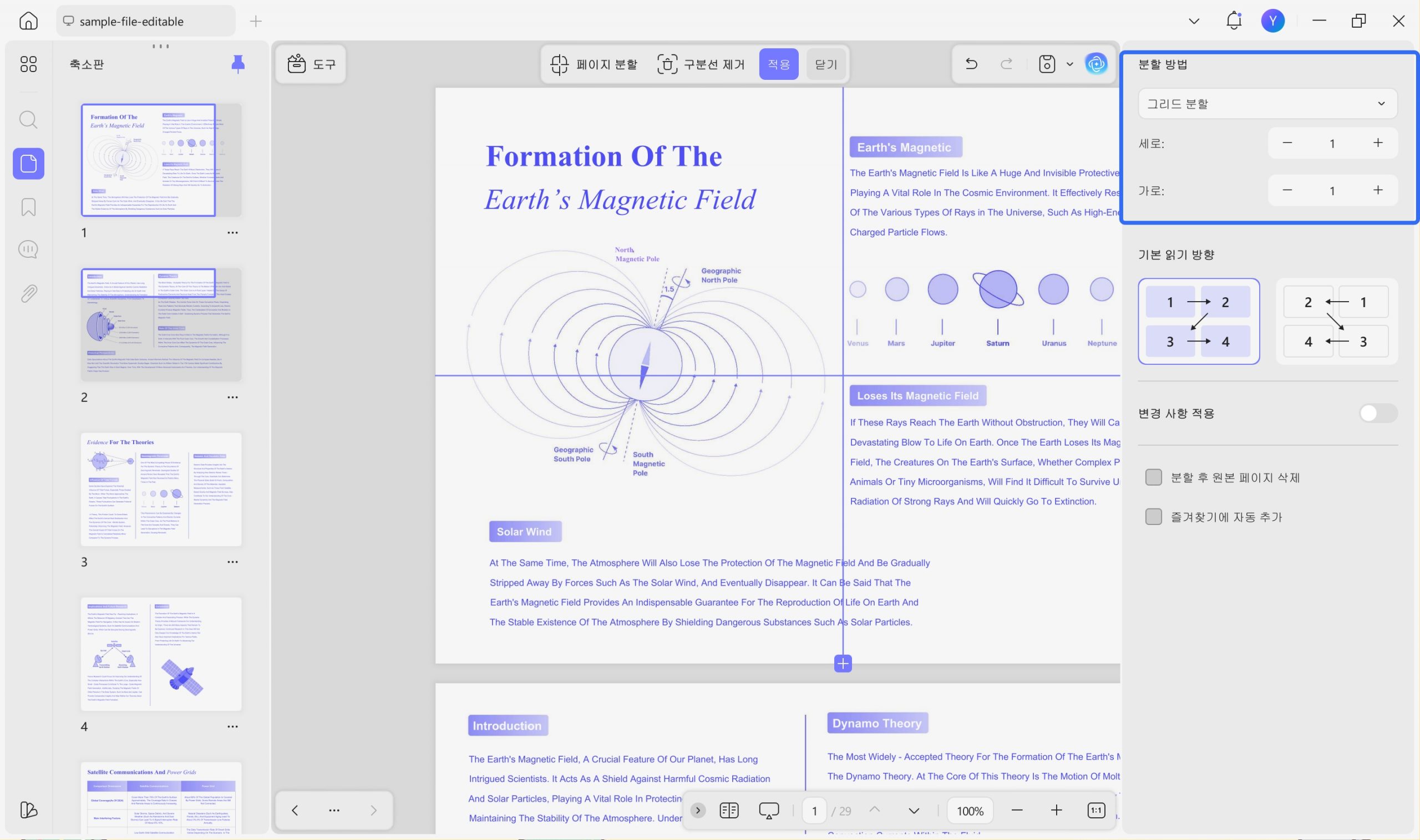Decrease the 세로 value
The image size is (1420, 840).
(x=1287, y=143)
